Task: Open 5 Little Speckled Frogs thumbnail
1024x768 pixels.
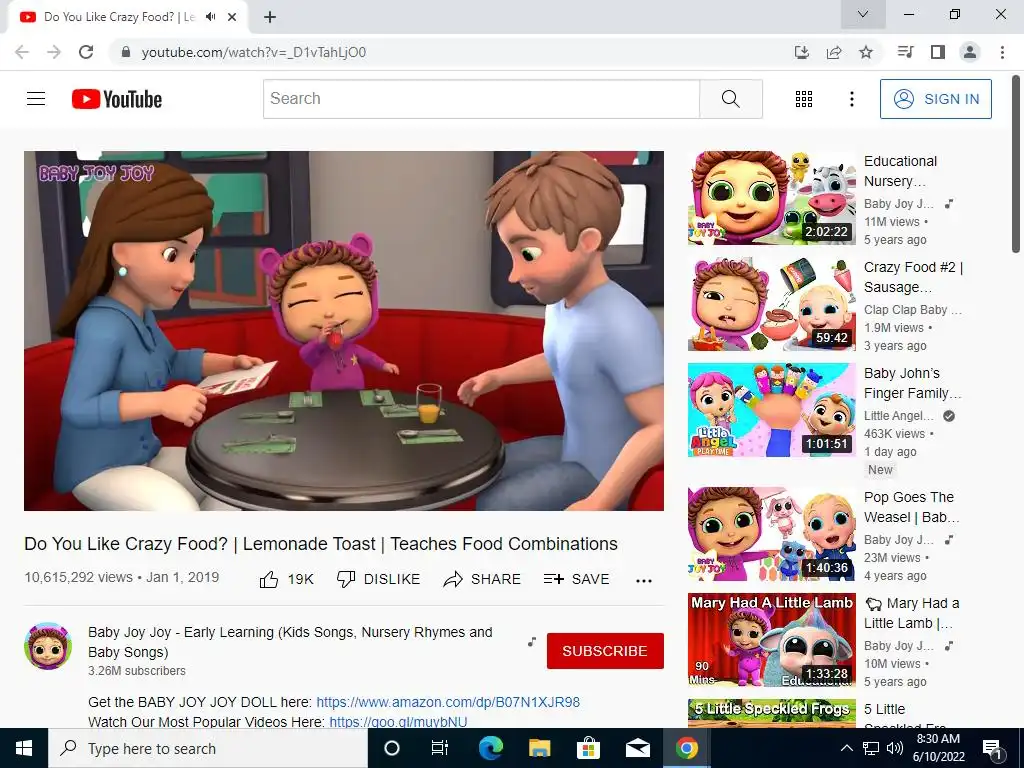Action: pos(771,713)
